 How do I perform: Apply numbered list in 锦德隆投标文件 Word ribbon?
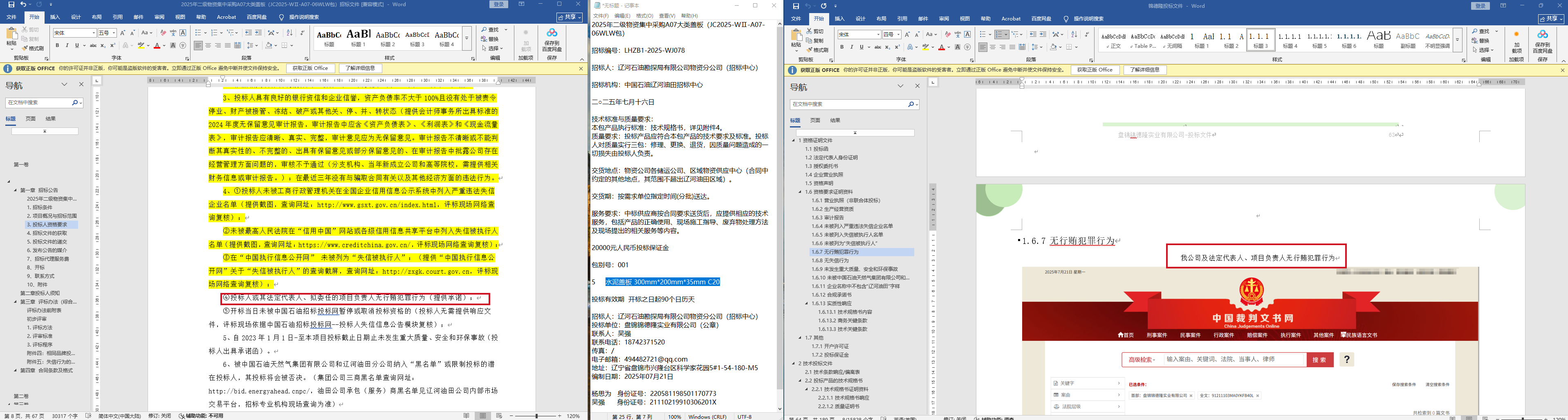tap(999, 35)
